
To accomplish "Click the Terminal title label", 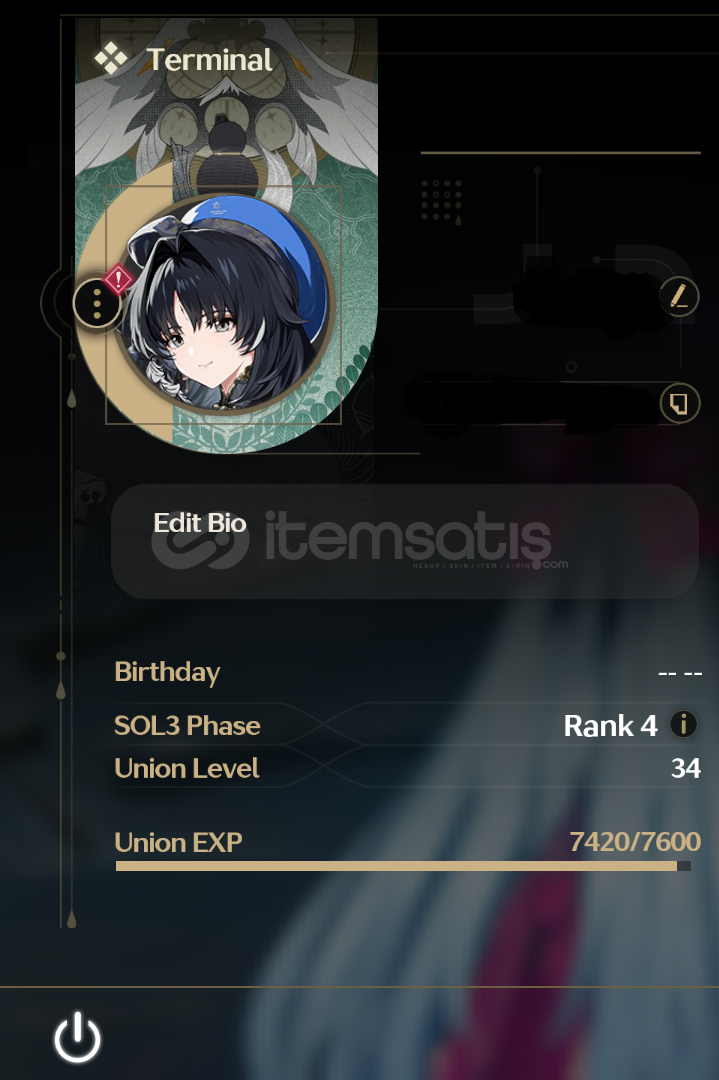I will pos(209,60).
